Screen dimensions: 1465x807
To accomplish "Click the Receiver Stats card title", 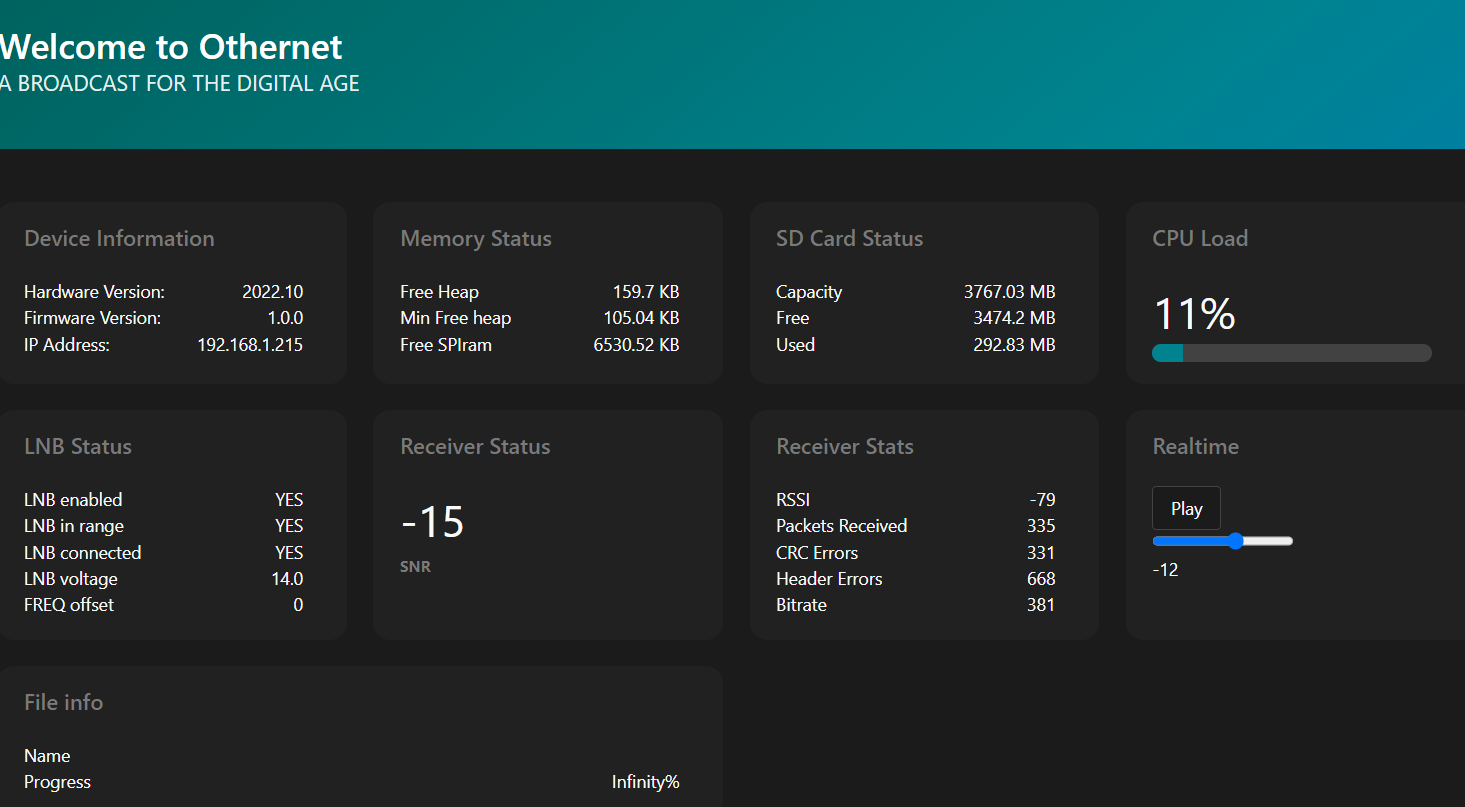I will point(845,446).
